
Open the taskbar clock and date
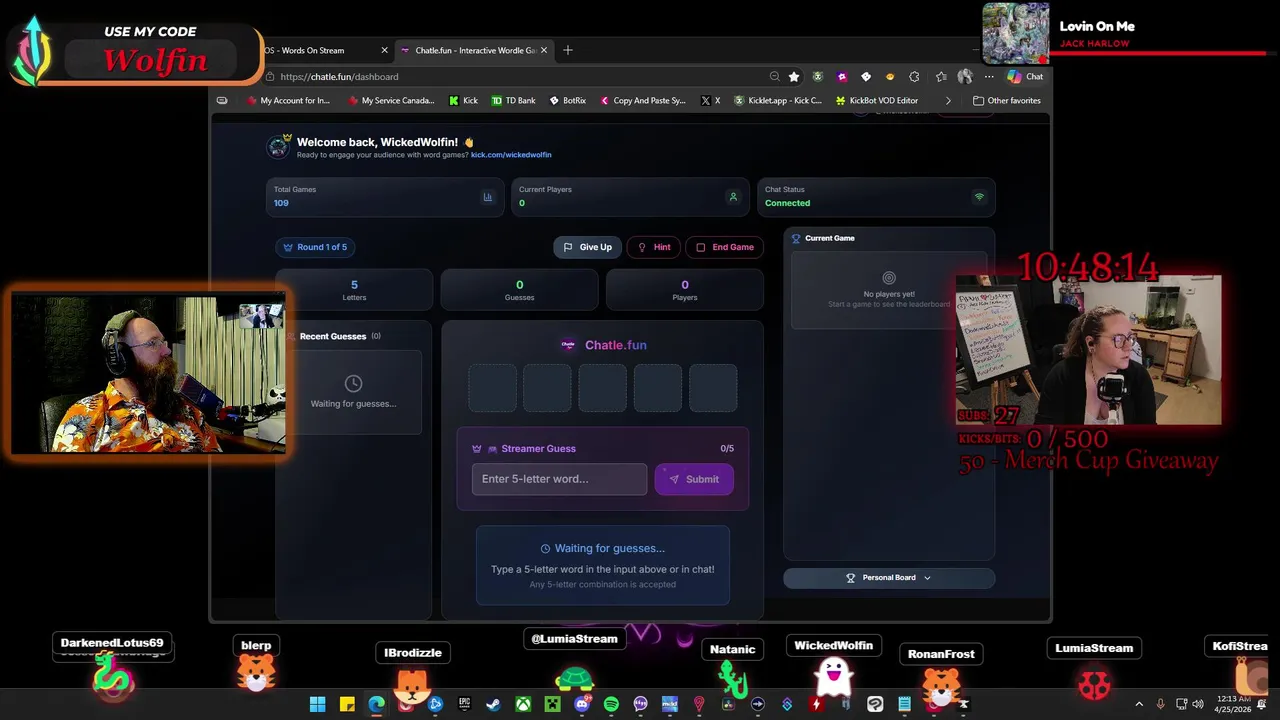[1234, 704]
